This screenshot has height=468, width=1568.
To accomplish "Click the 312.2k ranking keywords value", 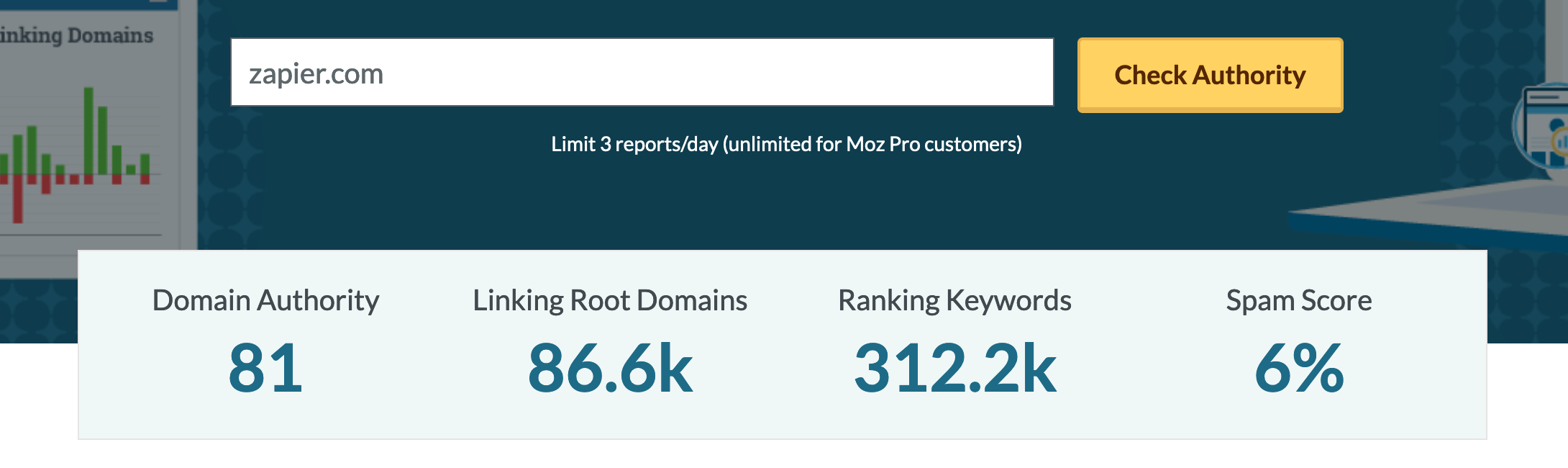I will (x=954, y=368).
